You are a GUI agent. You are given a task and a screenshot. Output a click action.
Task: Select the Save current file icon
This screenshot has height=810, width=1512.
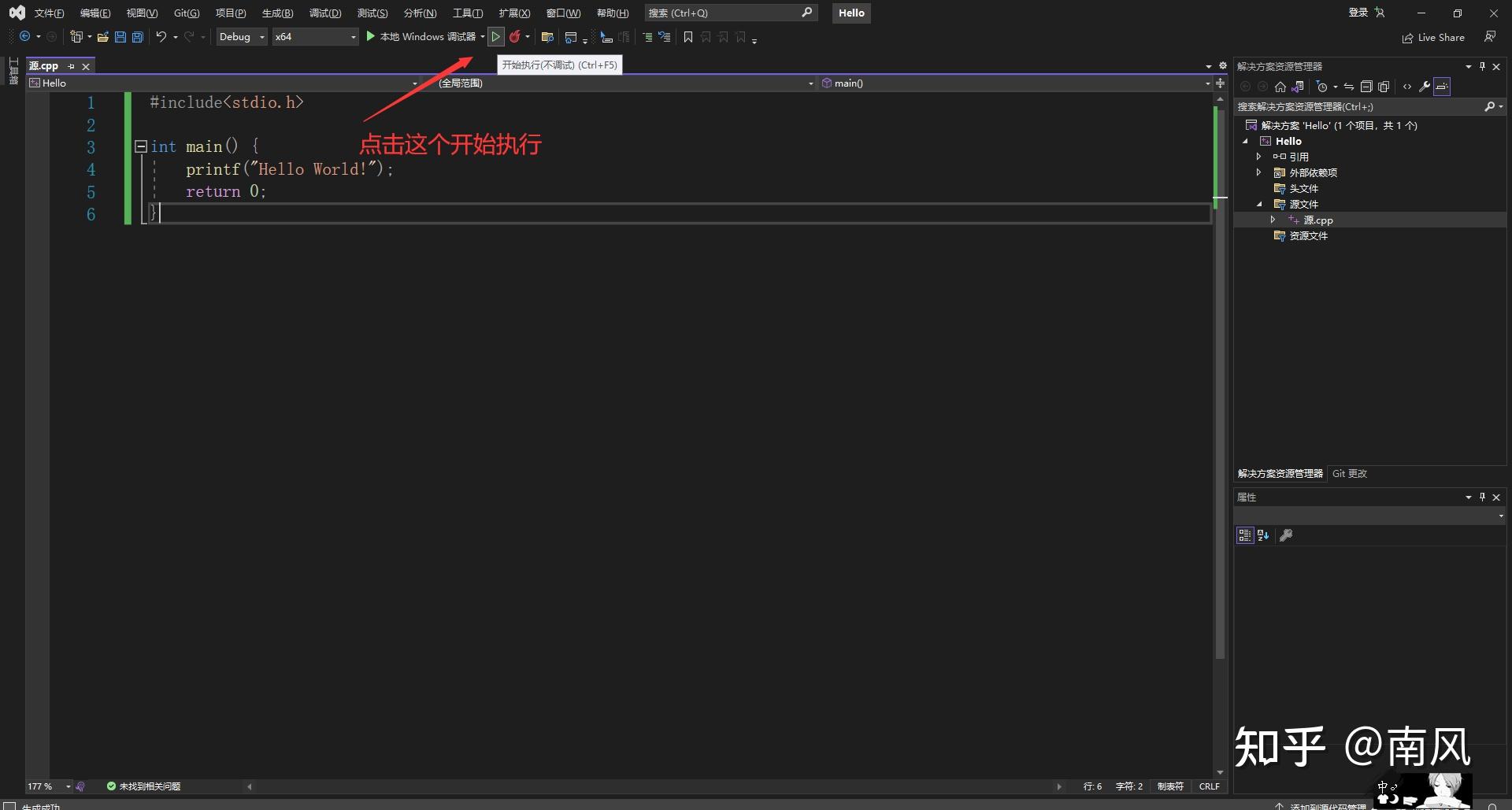pyautogui.click(x=120, y=37)
